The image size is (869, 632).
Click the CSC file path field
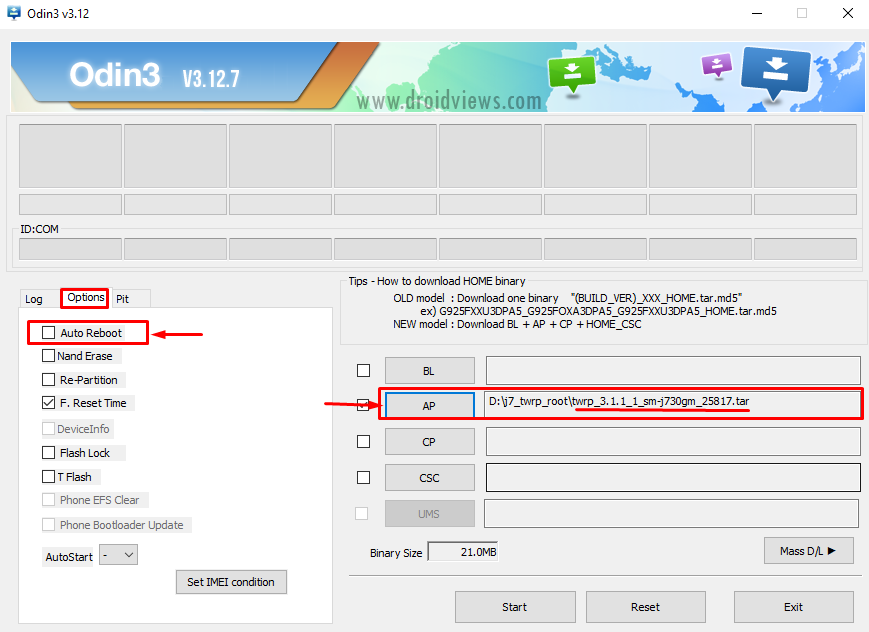[x=673, y=477]
